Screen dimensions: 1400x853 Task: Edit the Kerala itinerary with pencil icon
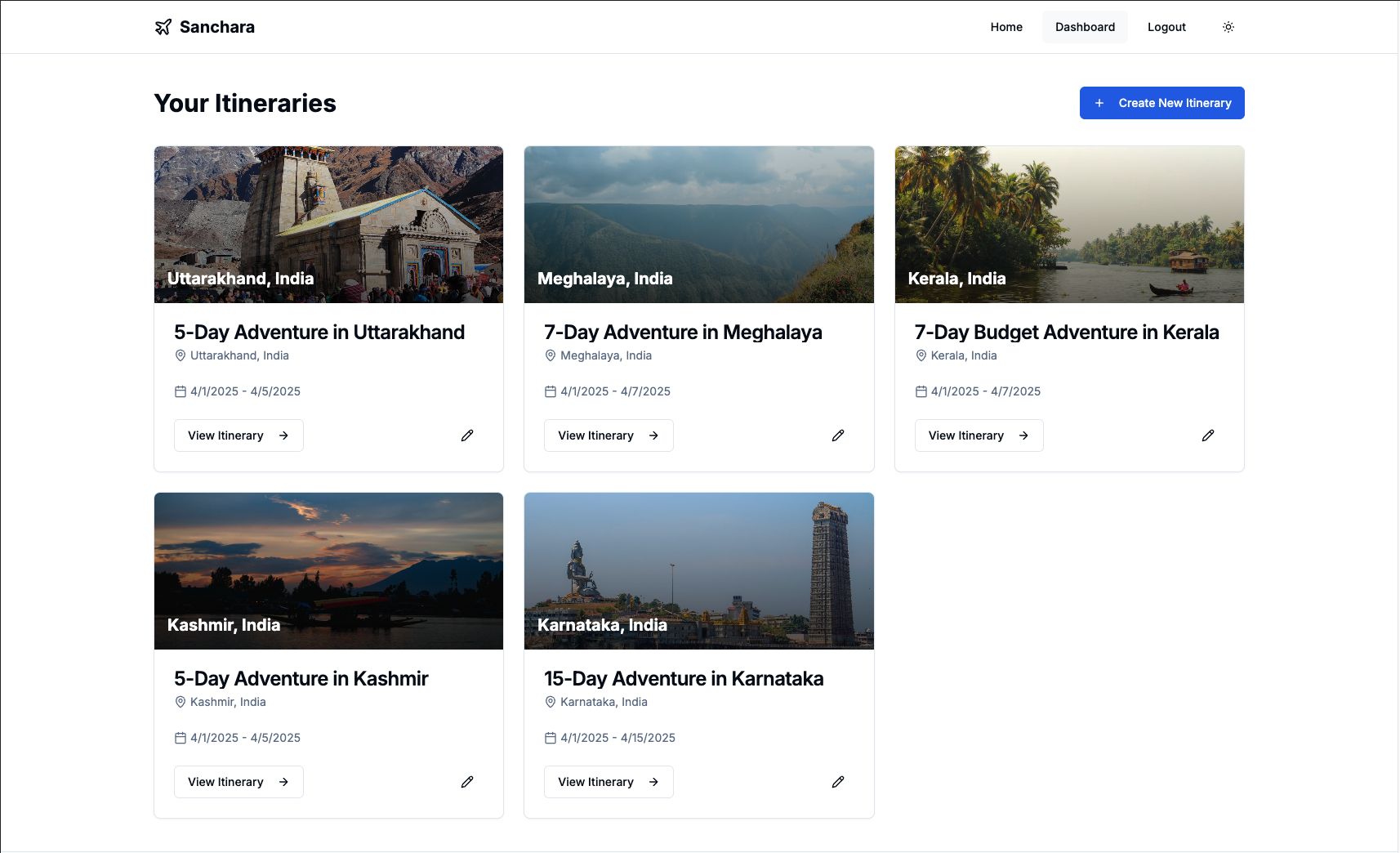(x=1207, y=435)
